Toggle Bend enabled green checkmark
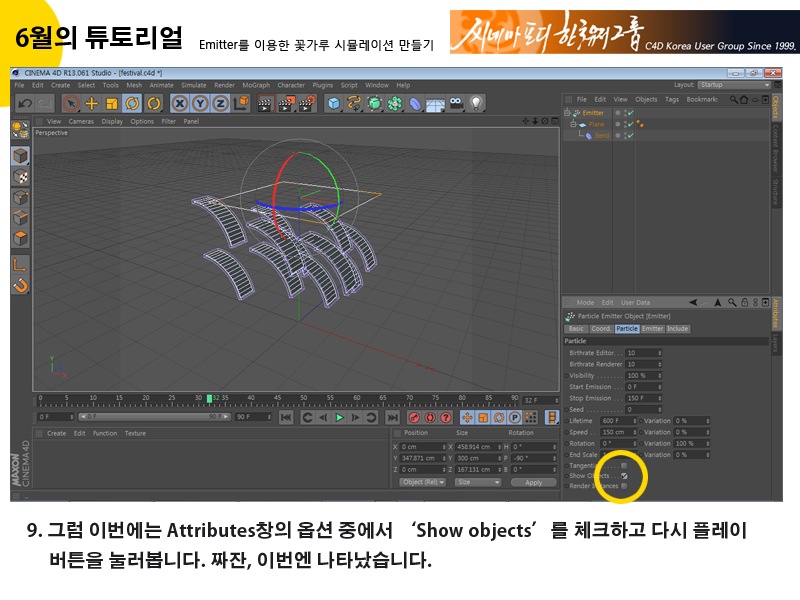 click(631, 136)
